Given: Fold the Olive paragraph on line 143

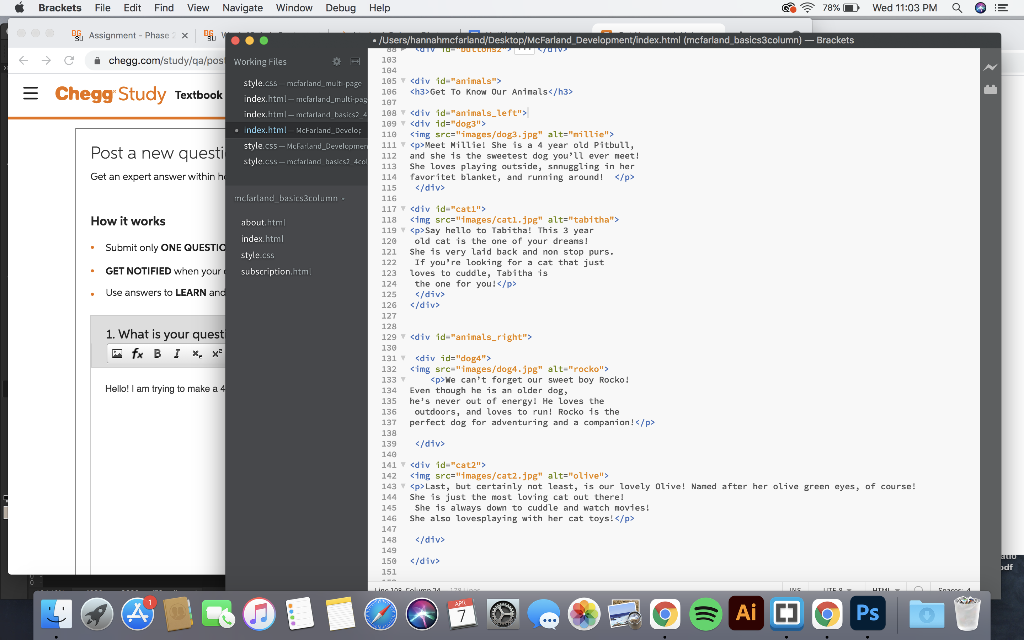Looking at the screenshot, I should tap(404, 487).
